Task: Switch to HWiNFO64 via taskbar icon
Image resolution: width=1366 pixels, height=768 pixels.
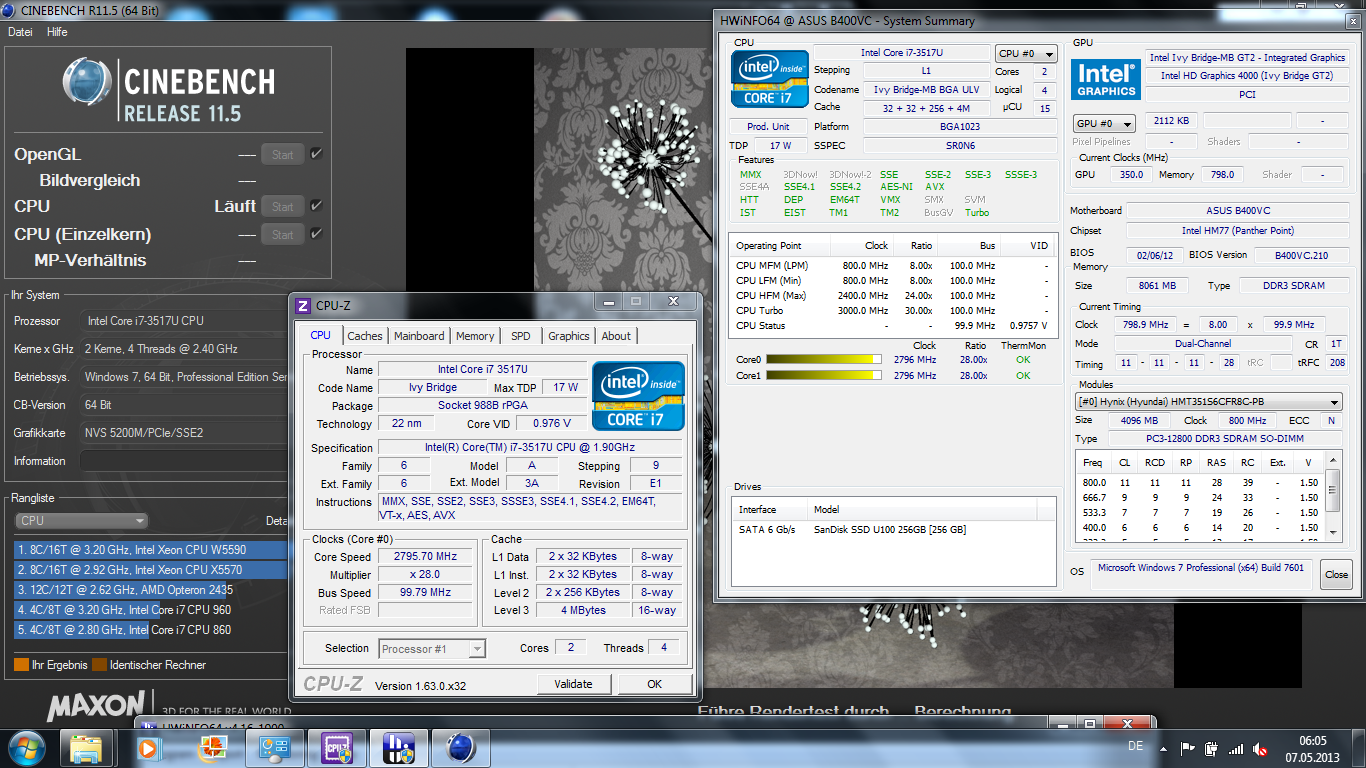Action: click(398, 747)
